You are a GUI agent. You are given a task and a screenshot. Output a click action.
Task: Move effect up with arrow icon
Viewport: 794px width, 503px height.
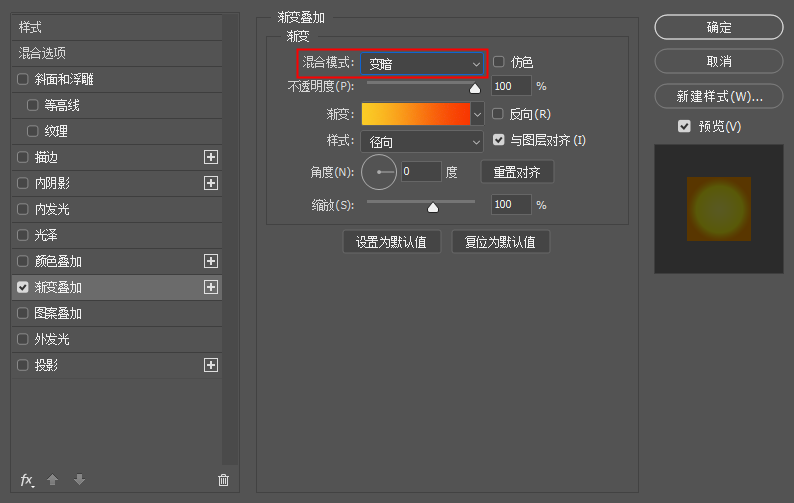pyautogui.click(x=53, y=479)
